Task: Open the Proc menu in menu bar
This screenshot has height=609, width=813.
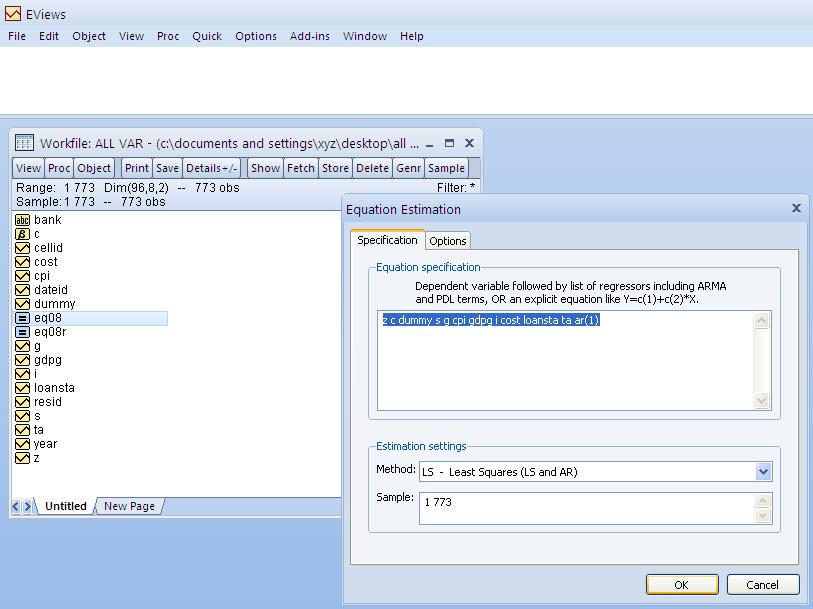Action: [x=168, y=36]
